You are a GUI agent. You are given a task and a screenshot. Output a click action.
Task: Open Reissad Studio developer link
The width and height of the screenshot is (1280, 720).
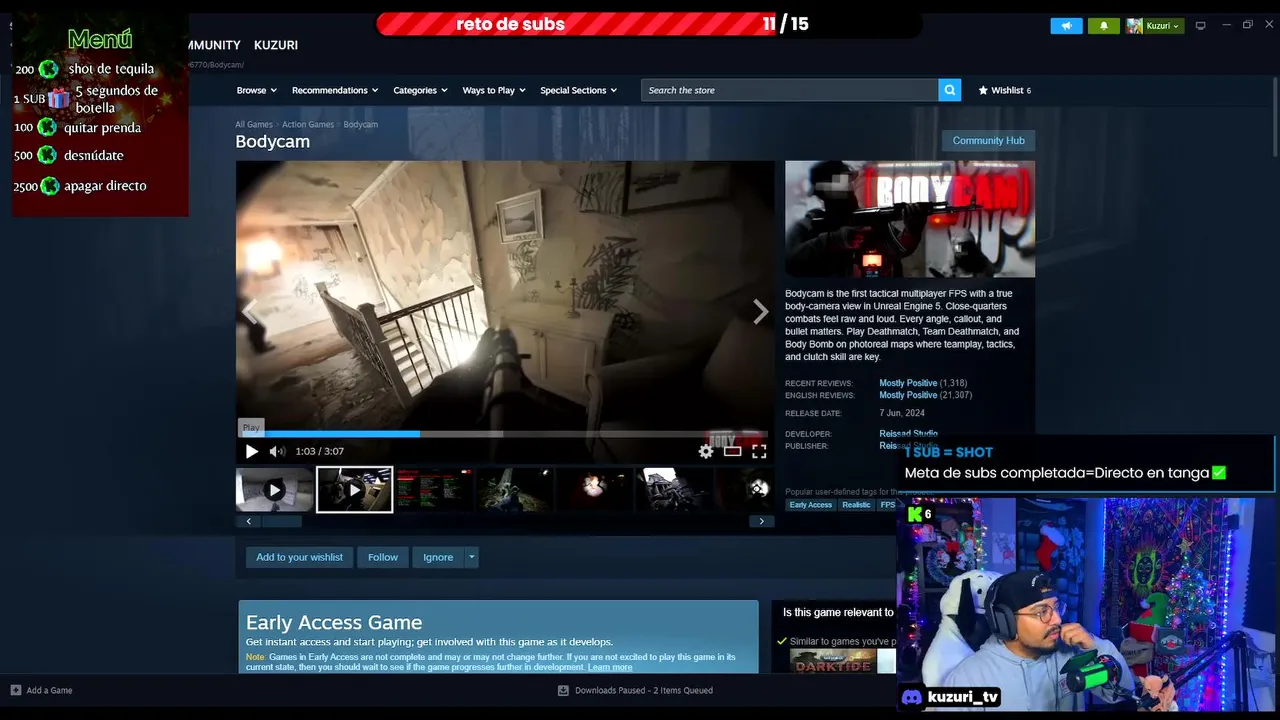908,434
